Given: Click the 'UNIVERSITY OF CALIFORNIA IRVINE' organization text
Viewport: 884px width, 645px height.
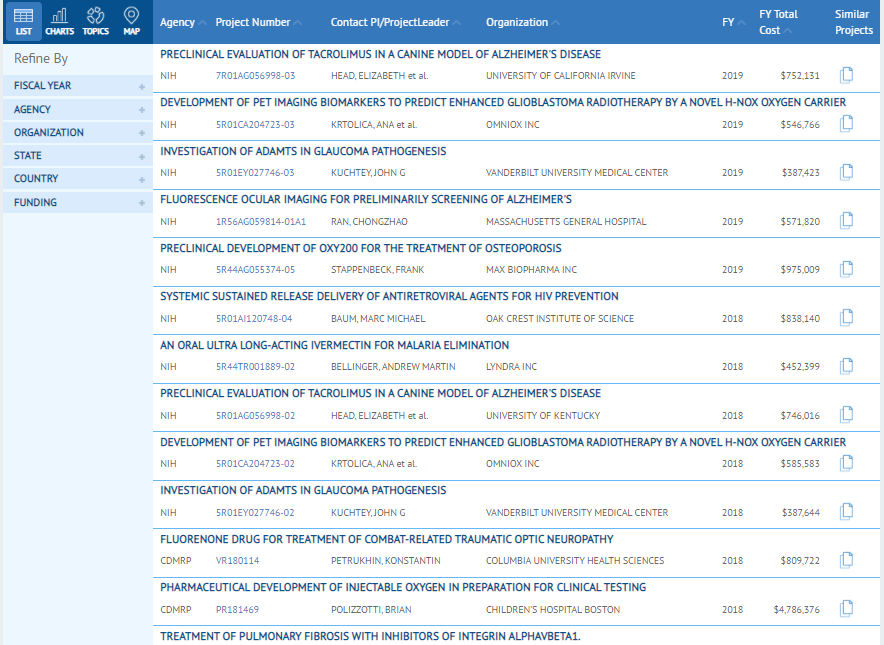Looking at the screenshot, I should [561, 76].
